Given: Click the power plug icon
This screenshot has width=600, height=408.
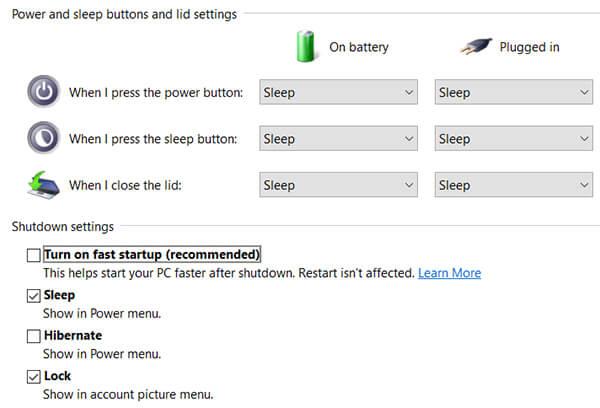Looking at the screenshot, I should pos(476,46).
